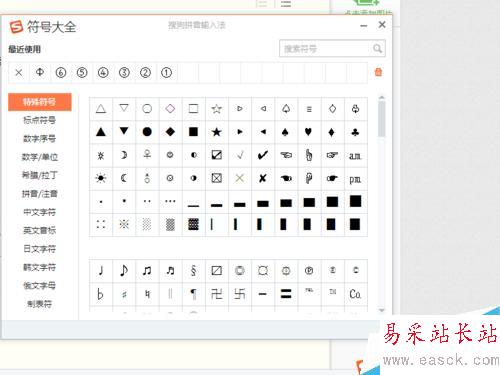This screenshot has width=500, height=375.
Task: Select recently used circled 3
Action: (x=124, y=72)
